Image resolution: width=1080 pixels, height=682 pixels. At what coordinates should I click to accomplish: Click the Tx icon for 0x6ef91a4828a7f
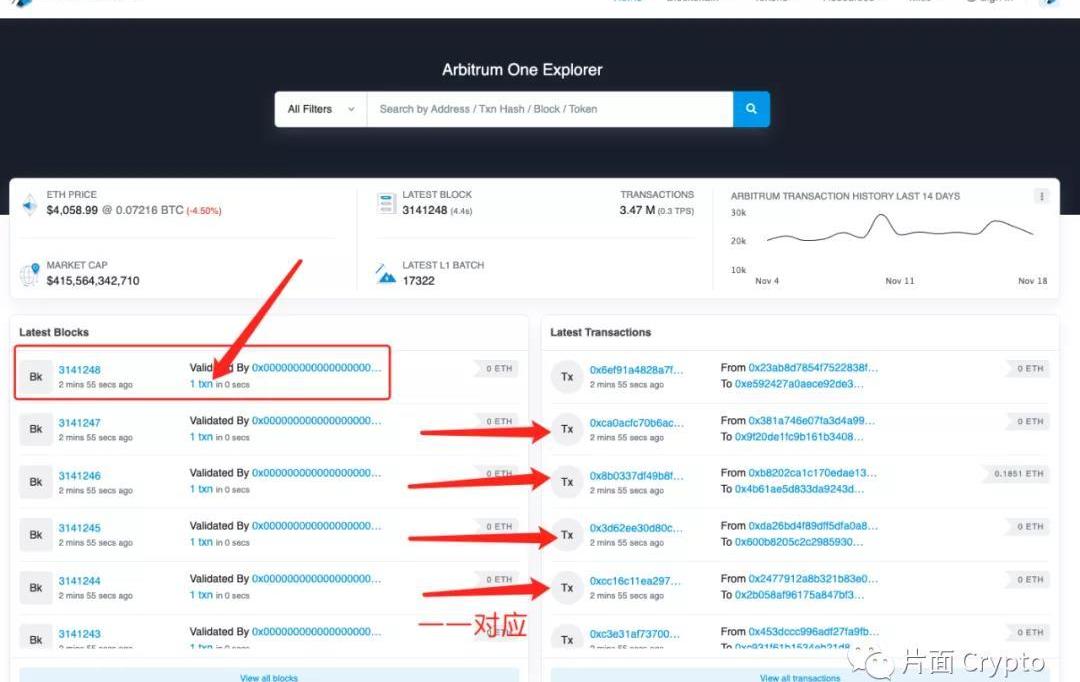point(567,377)
